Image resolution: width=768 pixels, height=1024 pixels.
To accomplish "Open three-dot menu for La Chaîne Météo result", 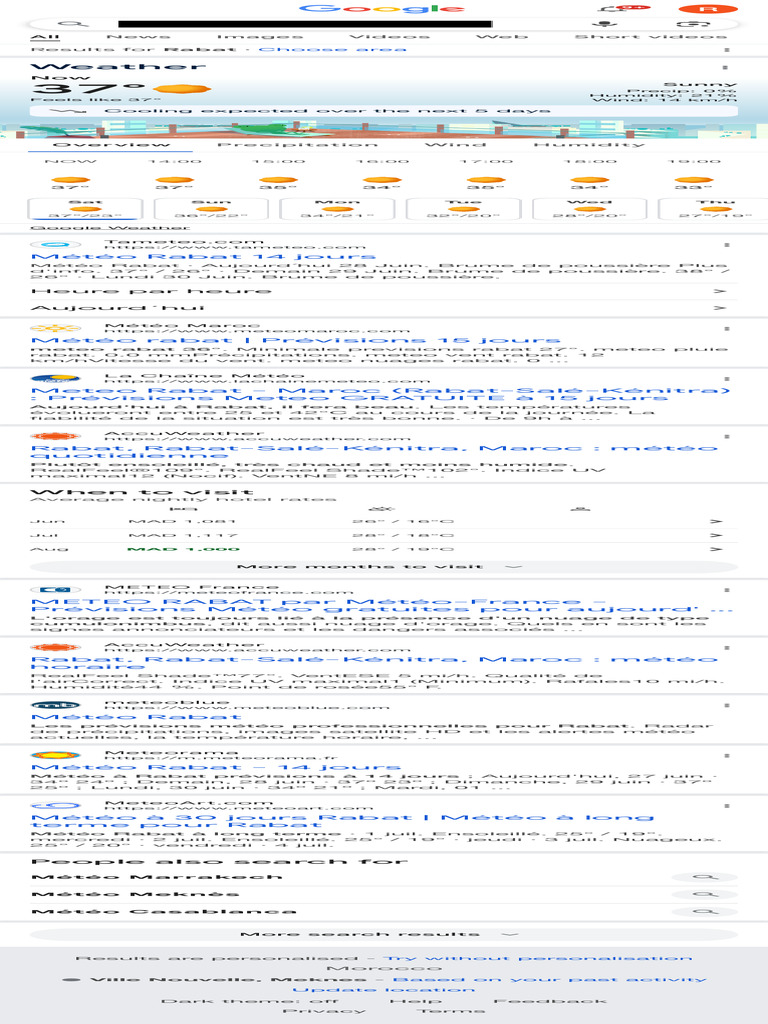I will point(727,379).
